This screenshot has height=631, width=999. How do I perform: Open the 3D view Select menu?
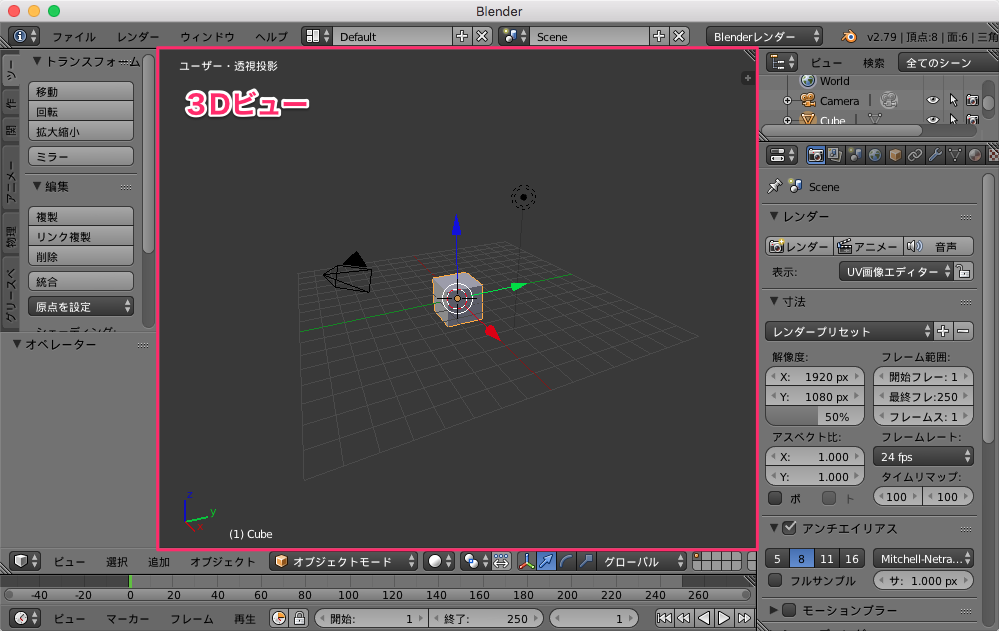(117, 562)
